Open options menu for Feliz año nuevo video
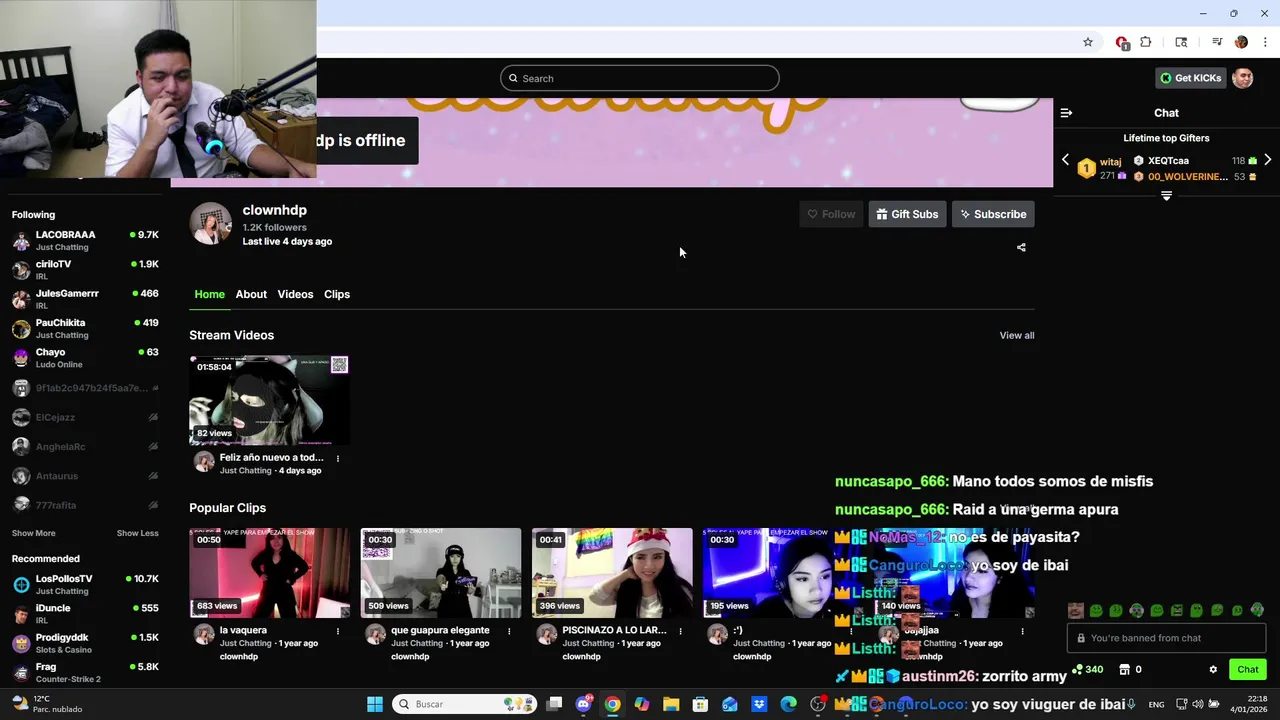Screen dimensions: 1280x720 338,459
